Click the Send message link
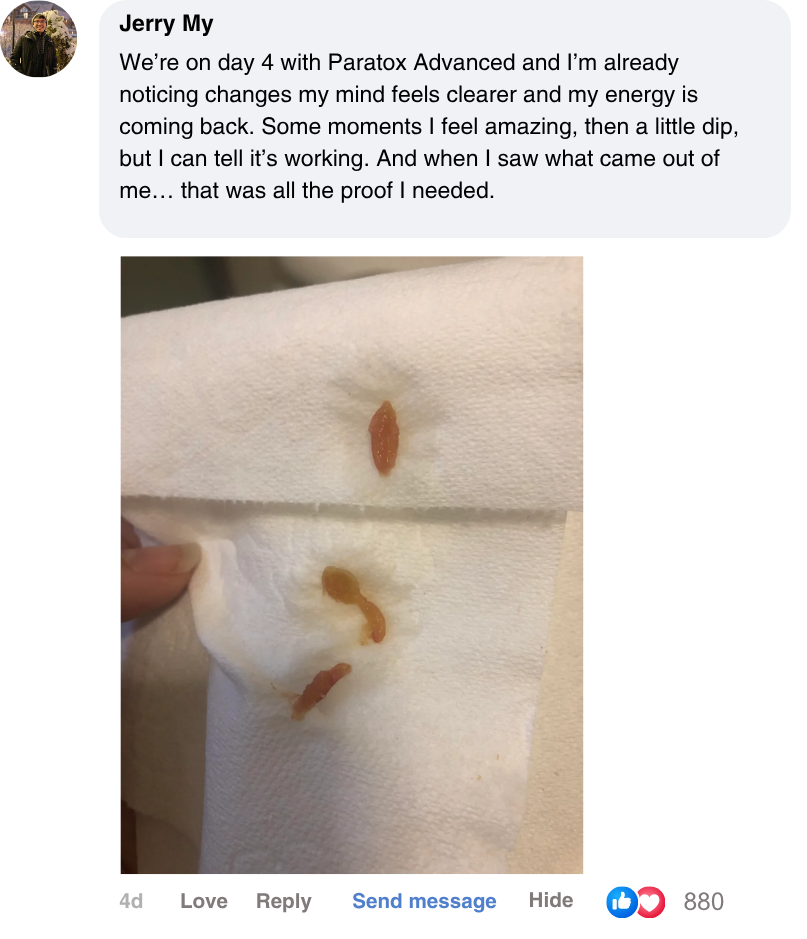This screenshot has height=939, width=807. point(424,901)
